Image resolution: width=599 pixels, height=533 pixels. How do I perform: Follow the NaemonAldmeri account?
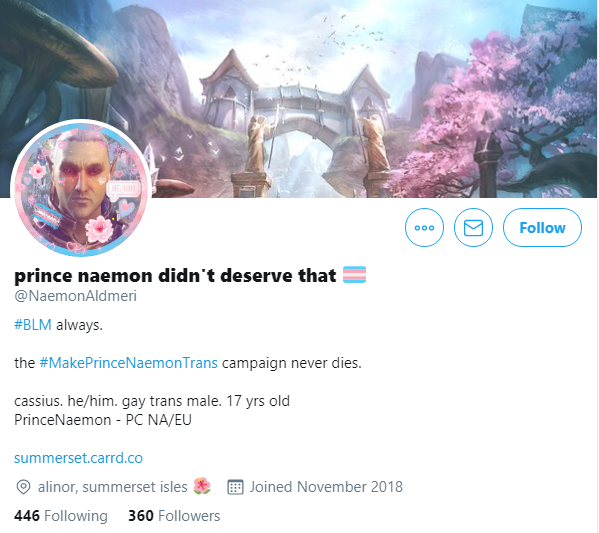pyautogui.click(x=542, y=227)
